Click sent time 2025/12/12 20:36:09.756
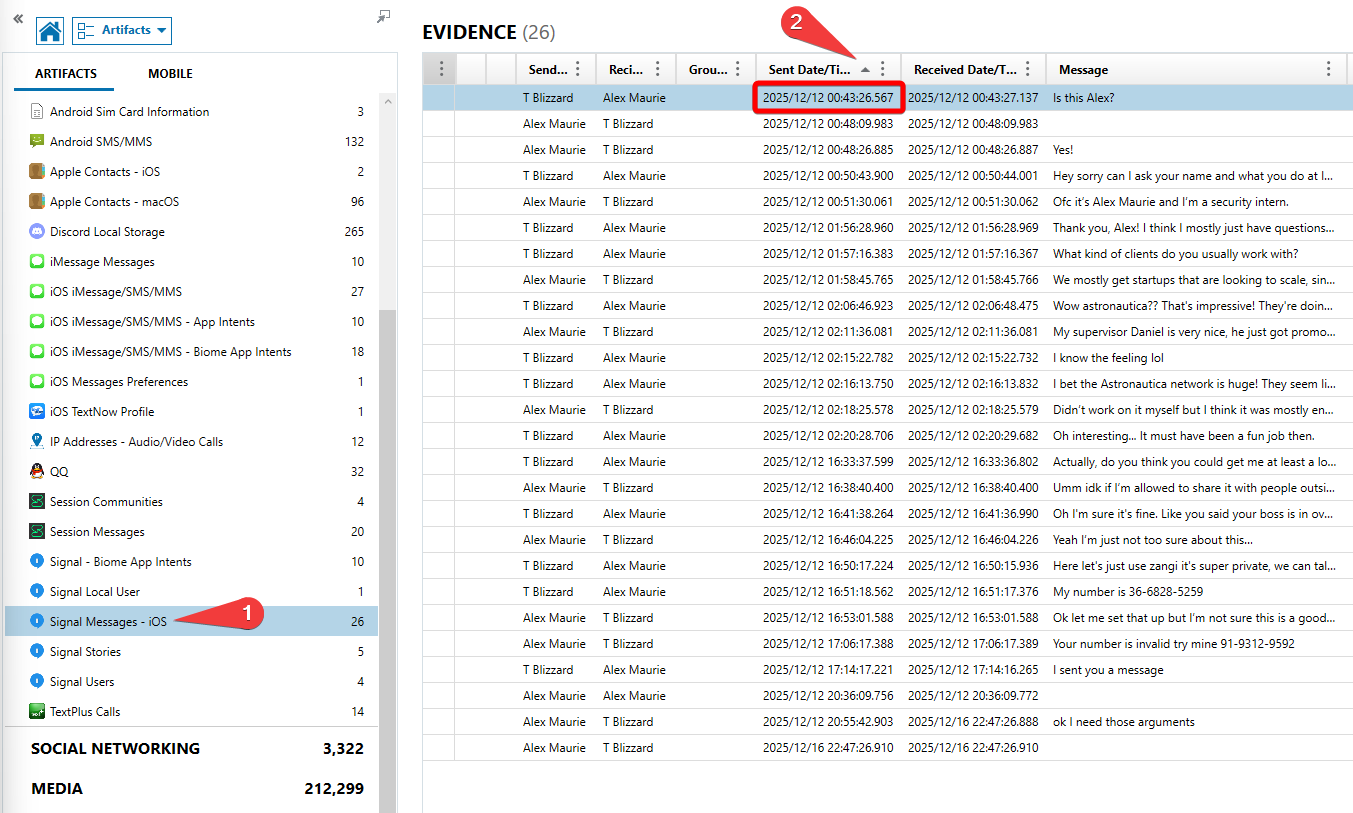The width and height of the screenshot is (1353, 813). click(x=828, y=696)
